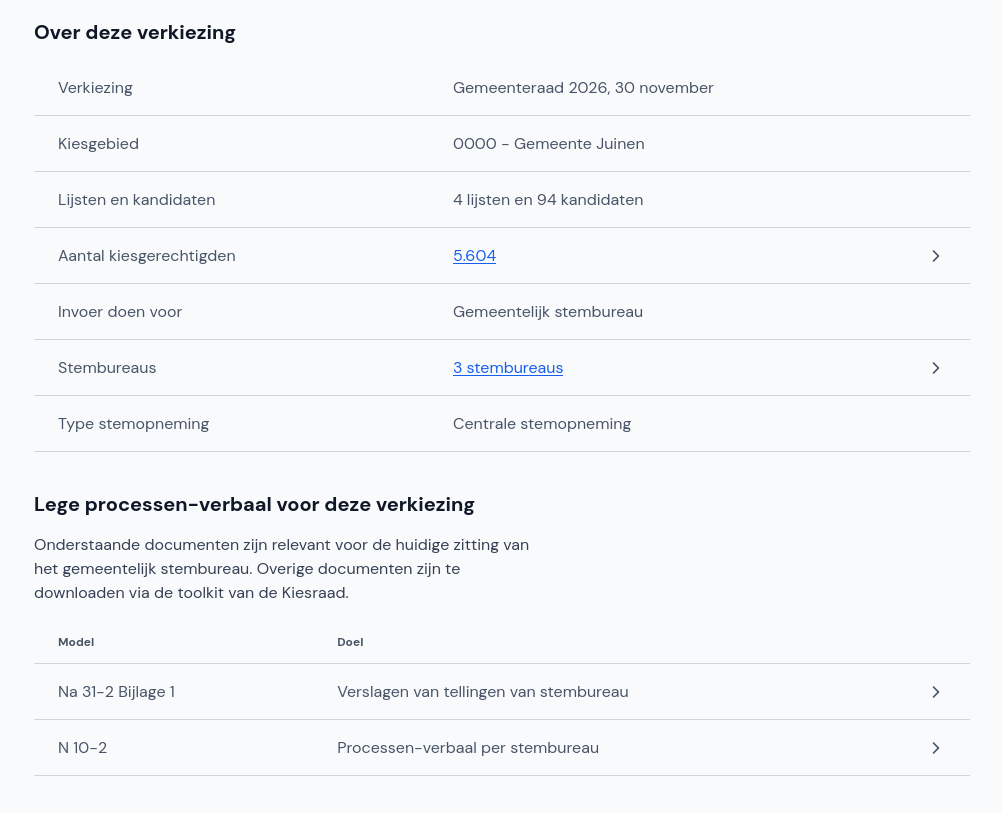
Task: Expand the Stembureaus row chevron
Action: coord(936,368)
